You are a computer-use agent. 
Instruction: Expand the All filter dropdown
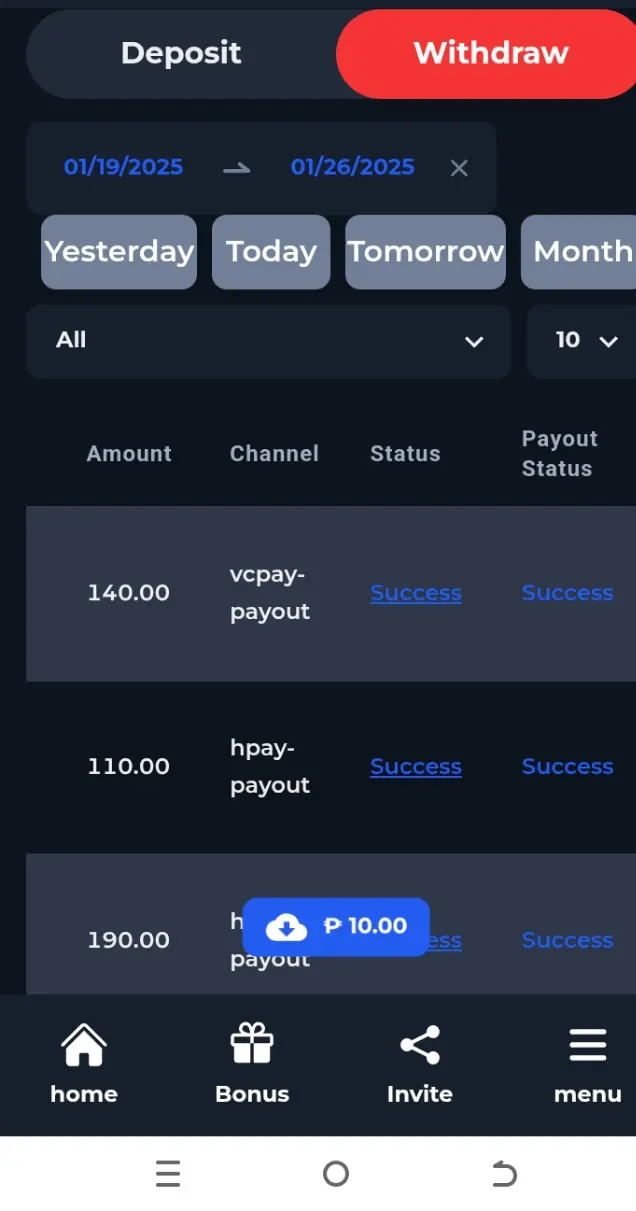[x=268, y=341]
